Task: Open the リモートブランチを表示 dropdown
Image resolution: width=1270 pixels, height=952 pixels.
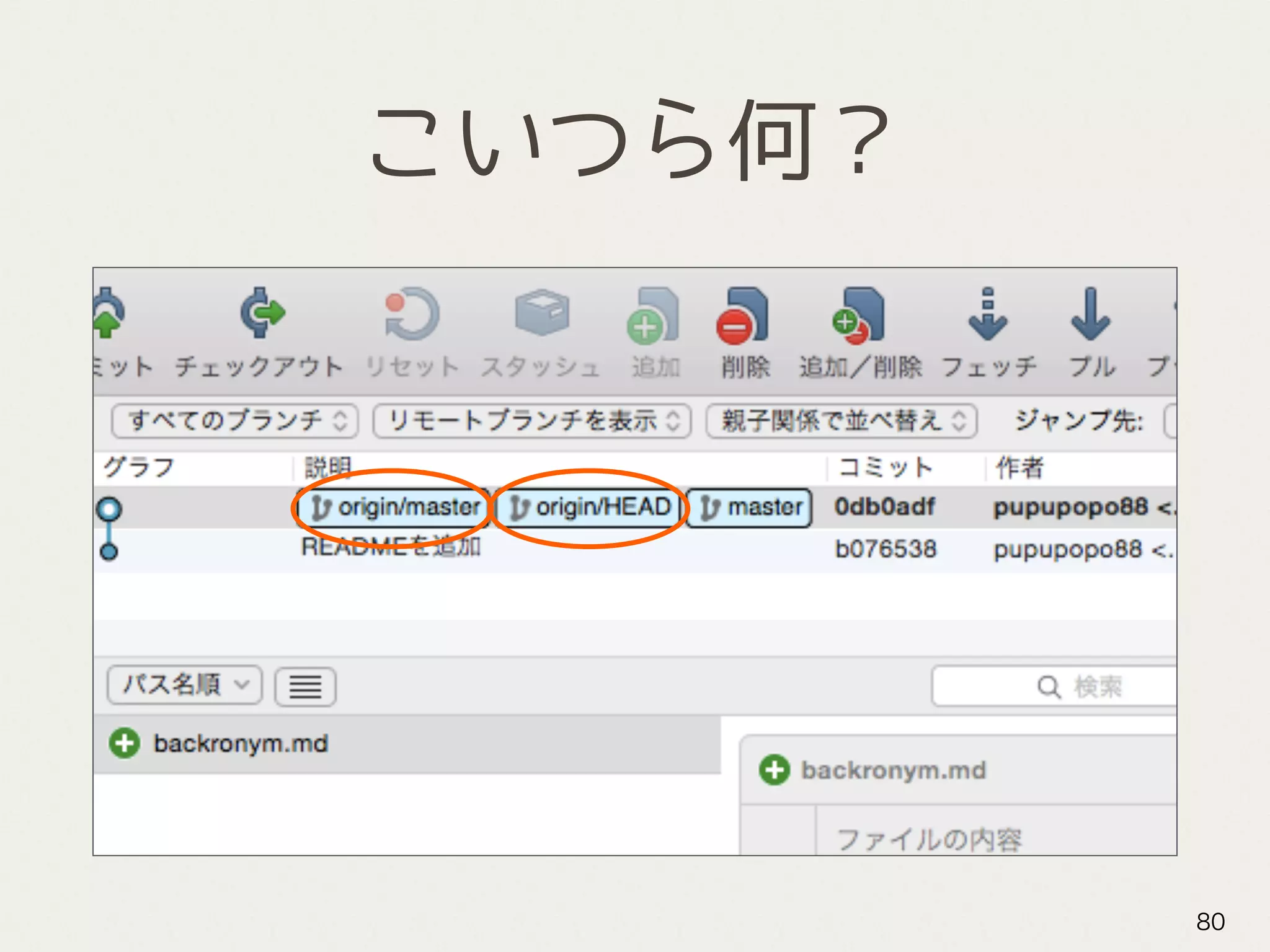Action: click(x=532, y=421)
